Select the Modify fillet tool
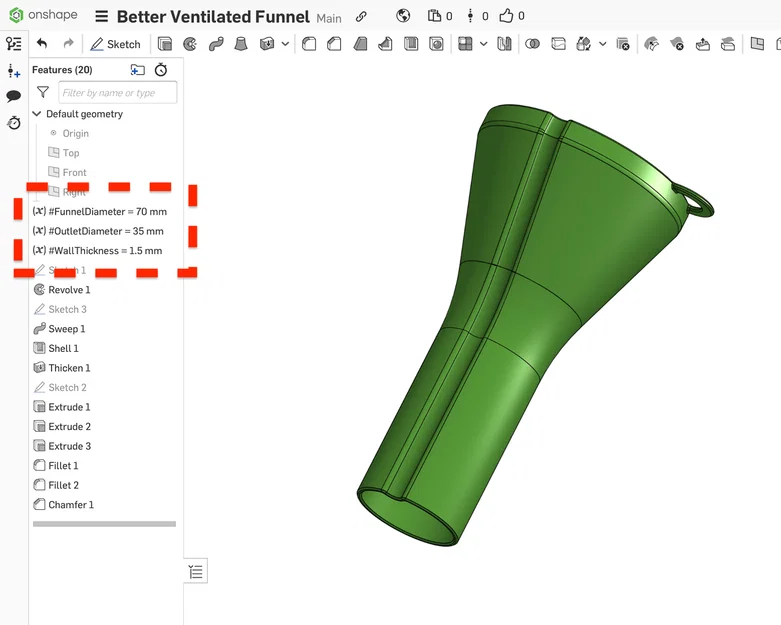 point(651,44)
